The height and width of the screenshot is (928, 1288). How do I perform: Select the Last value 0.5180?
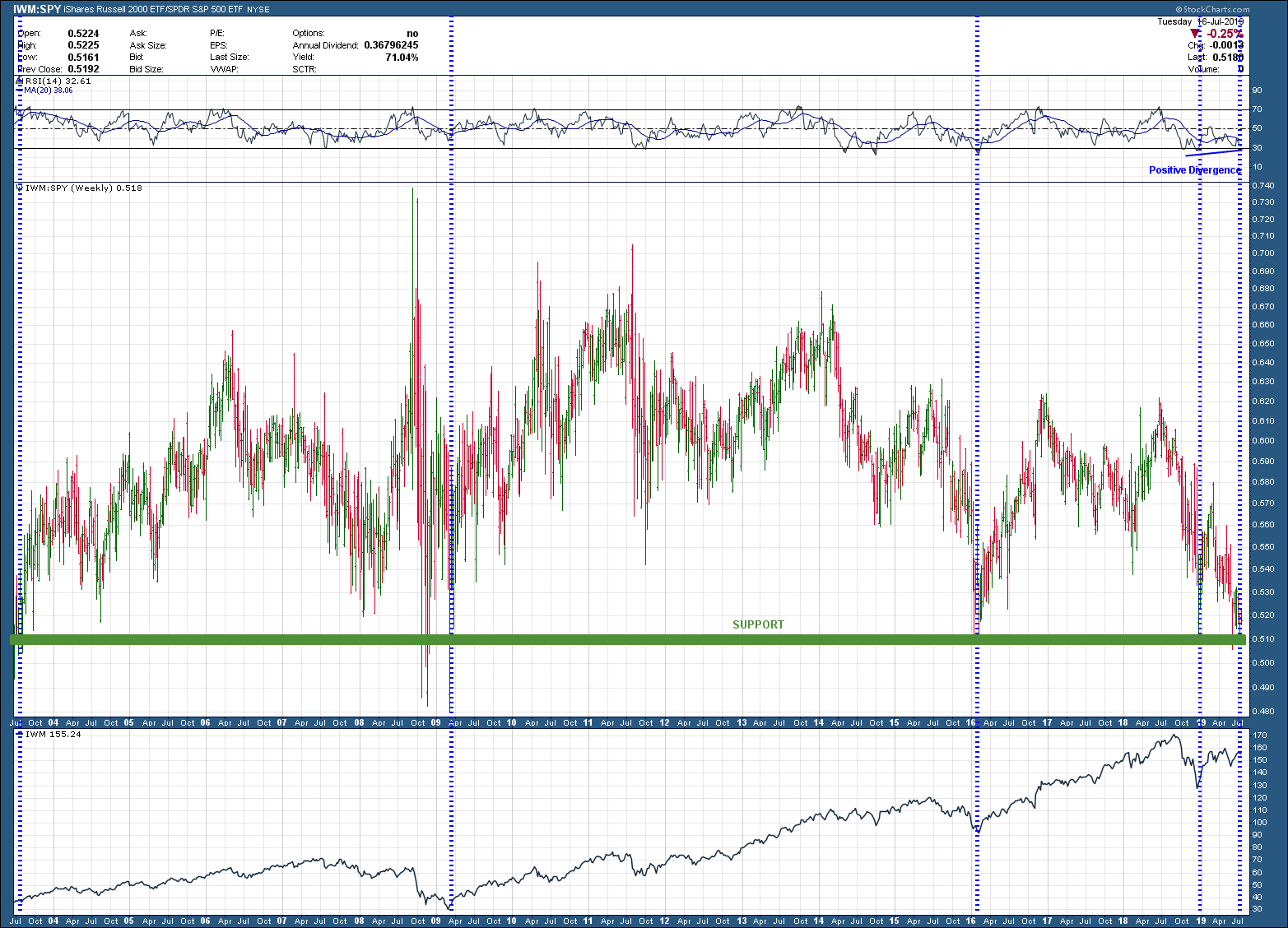coord(1227,58)
